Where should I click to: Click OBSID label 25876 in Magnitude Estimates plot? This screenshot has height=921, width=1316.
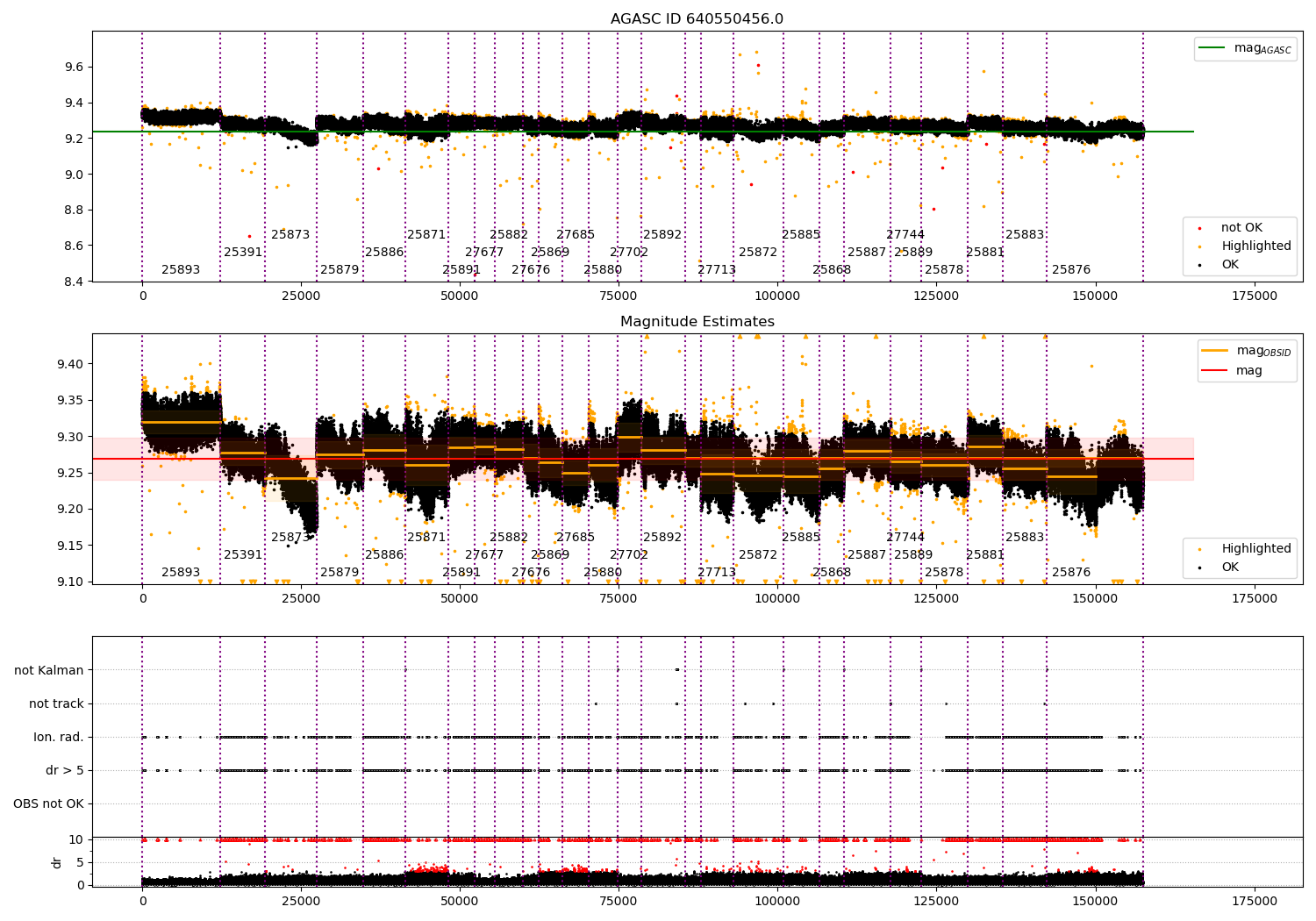tap(1071, 573)
